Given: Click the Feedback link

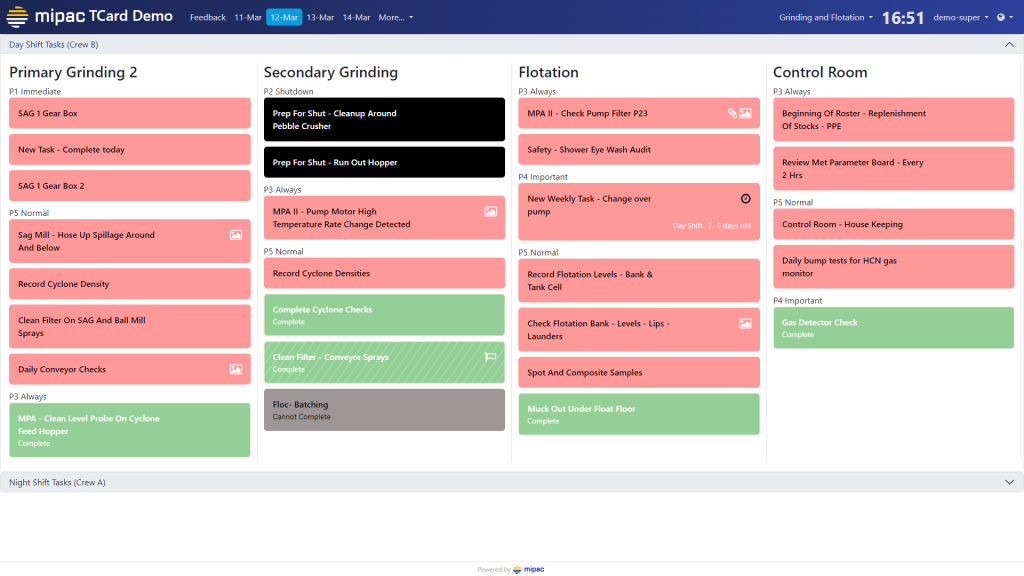Looking at the screenshot, I should (207, 16).
